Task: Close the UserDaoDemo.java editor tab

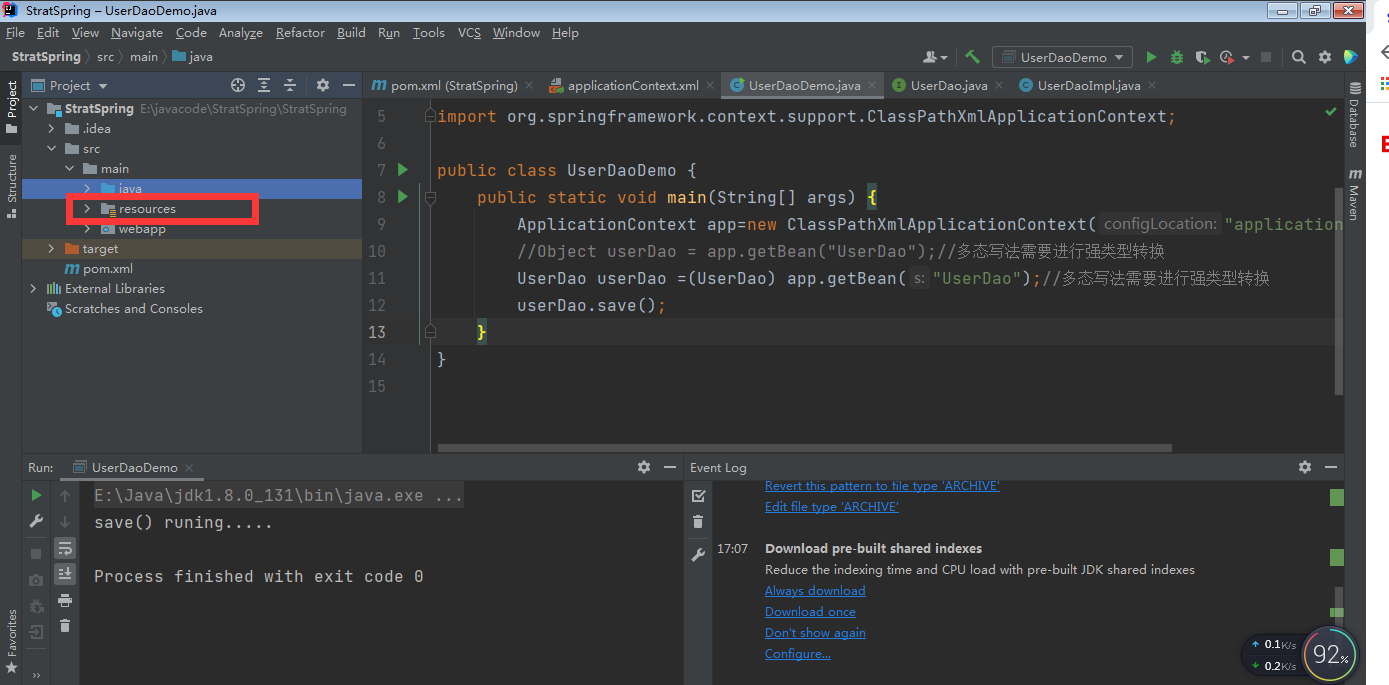Action: [x=872, y=86]
